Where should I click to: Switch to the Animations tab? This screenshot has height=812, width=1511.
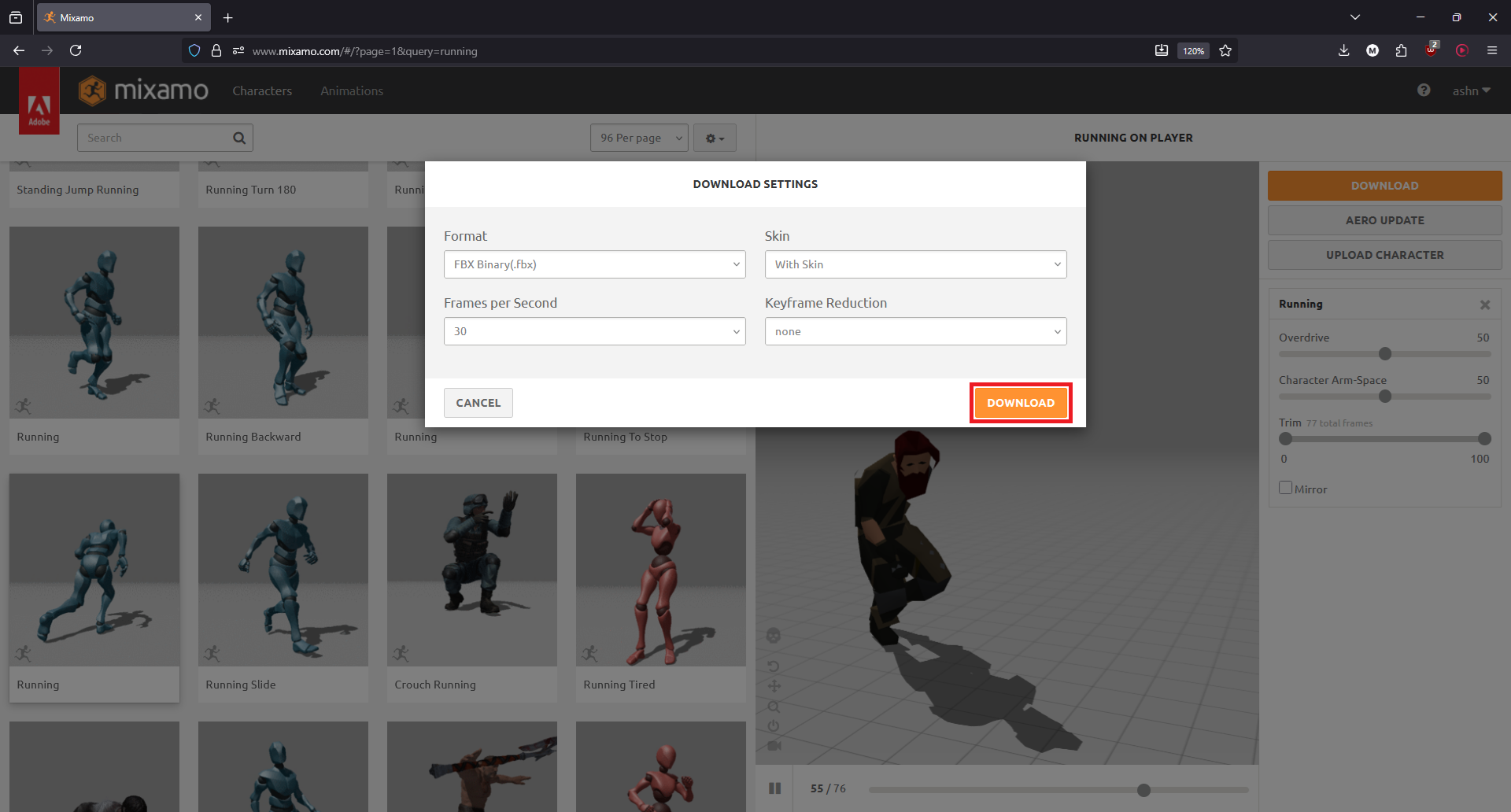coord(352,91)
